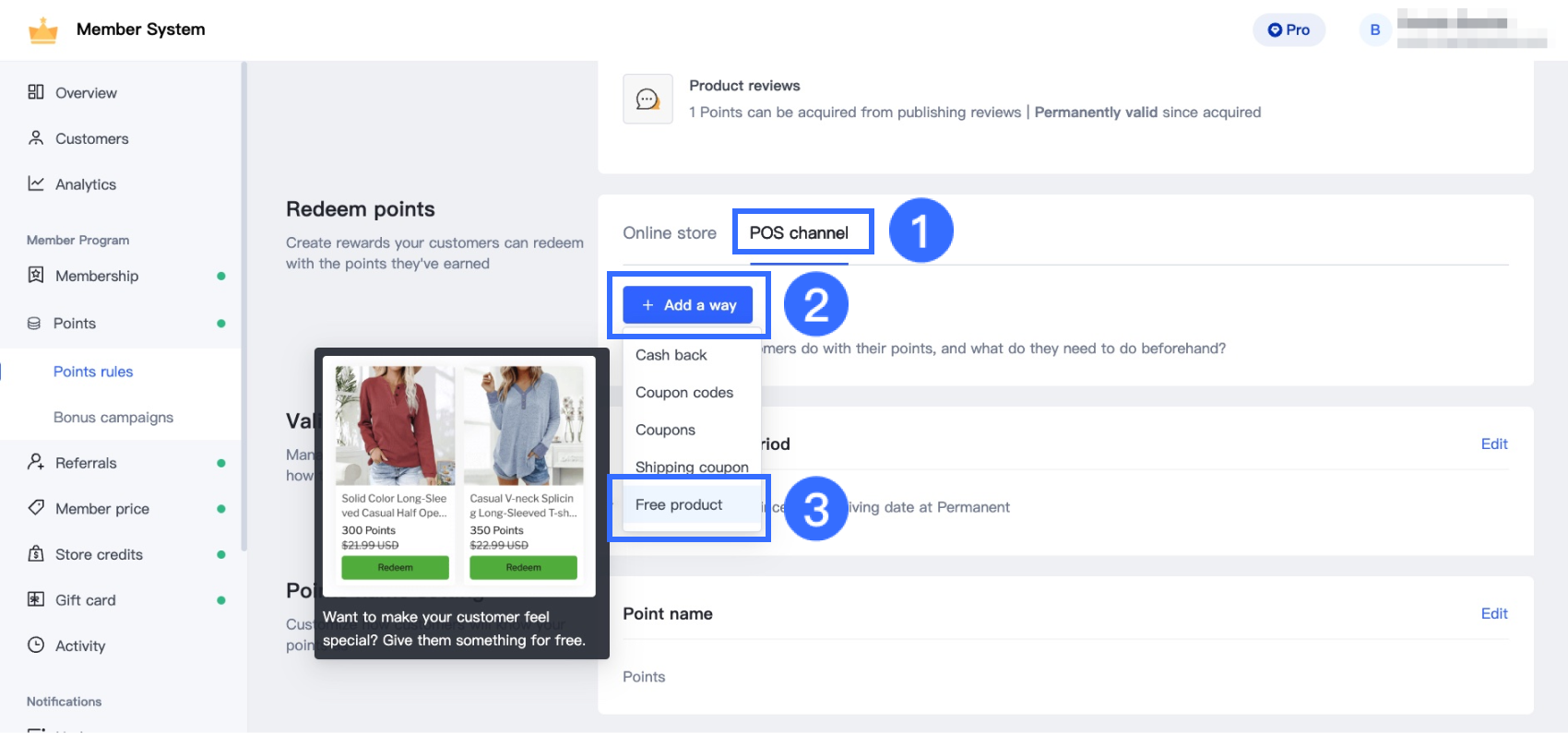This screenshot has width=1568, height=733.
Task: Click the Customers person icon
Action: point(36,138)
